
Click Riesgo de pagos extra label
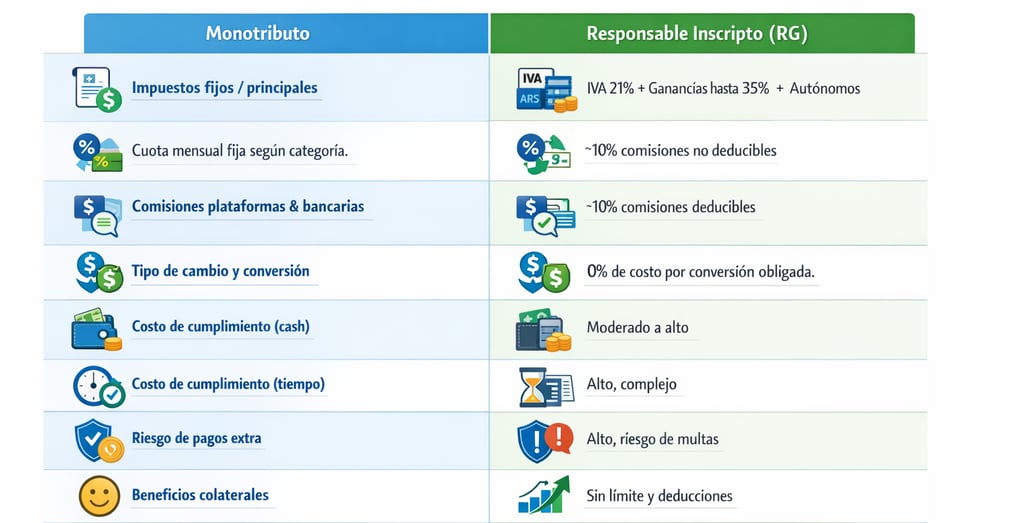pos(196,438)
